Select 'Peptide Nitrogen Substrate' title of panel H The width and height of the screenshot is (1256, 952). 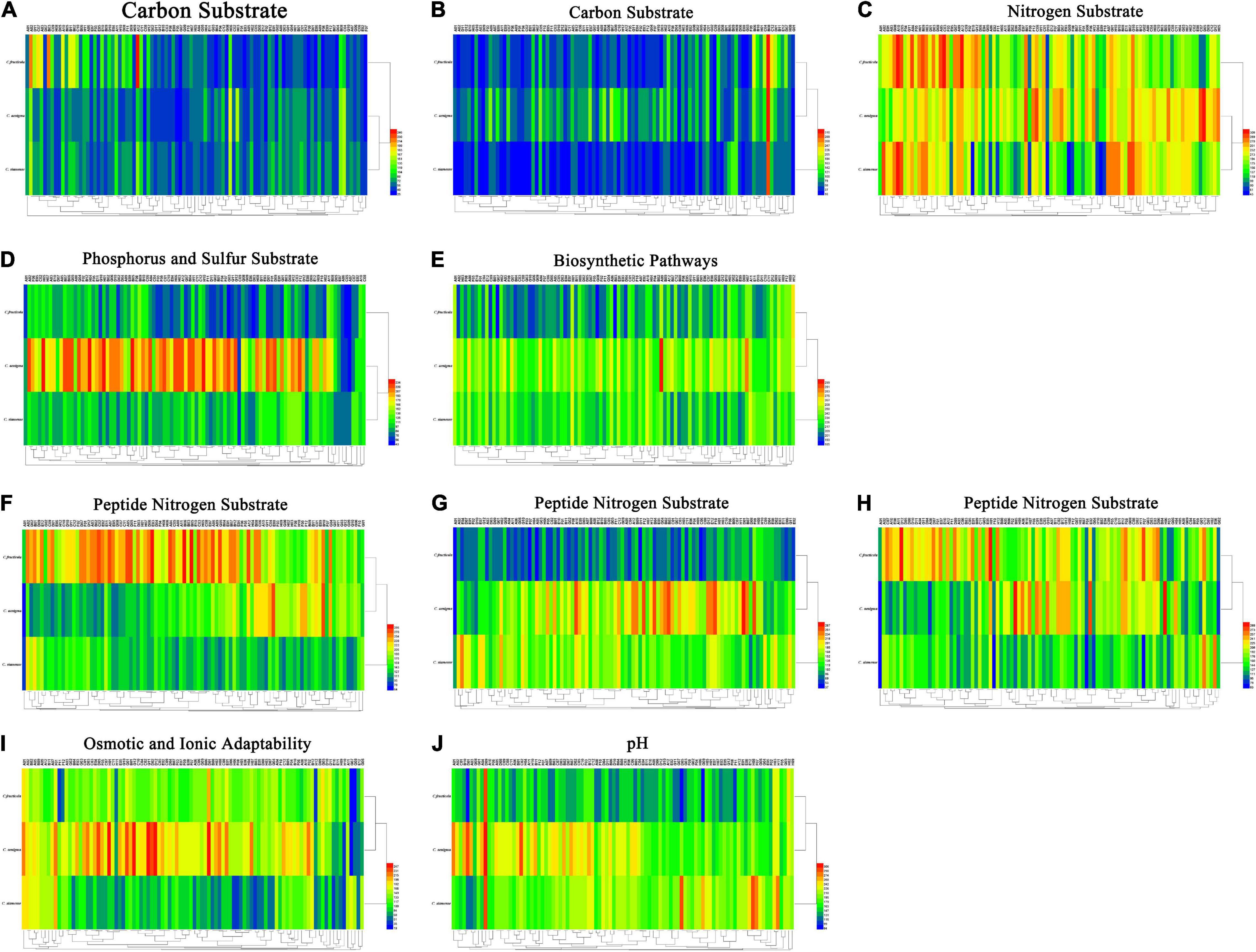tap(1061, 503)
